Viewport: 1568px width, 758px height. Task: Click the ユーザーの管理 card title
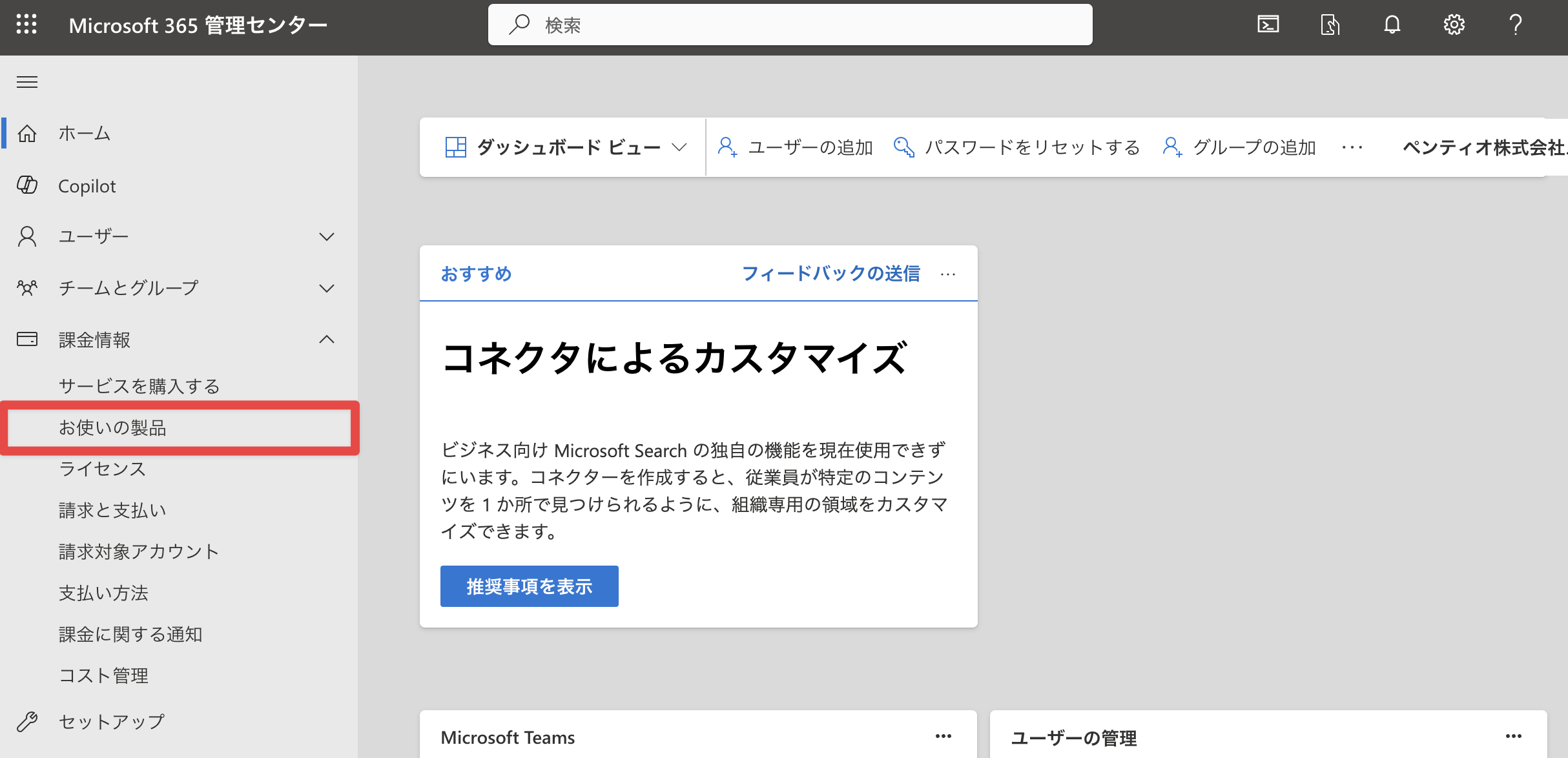1073,737
